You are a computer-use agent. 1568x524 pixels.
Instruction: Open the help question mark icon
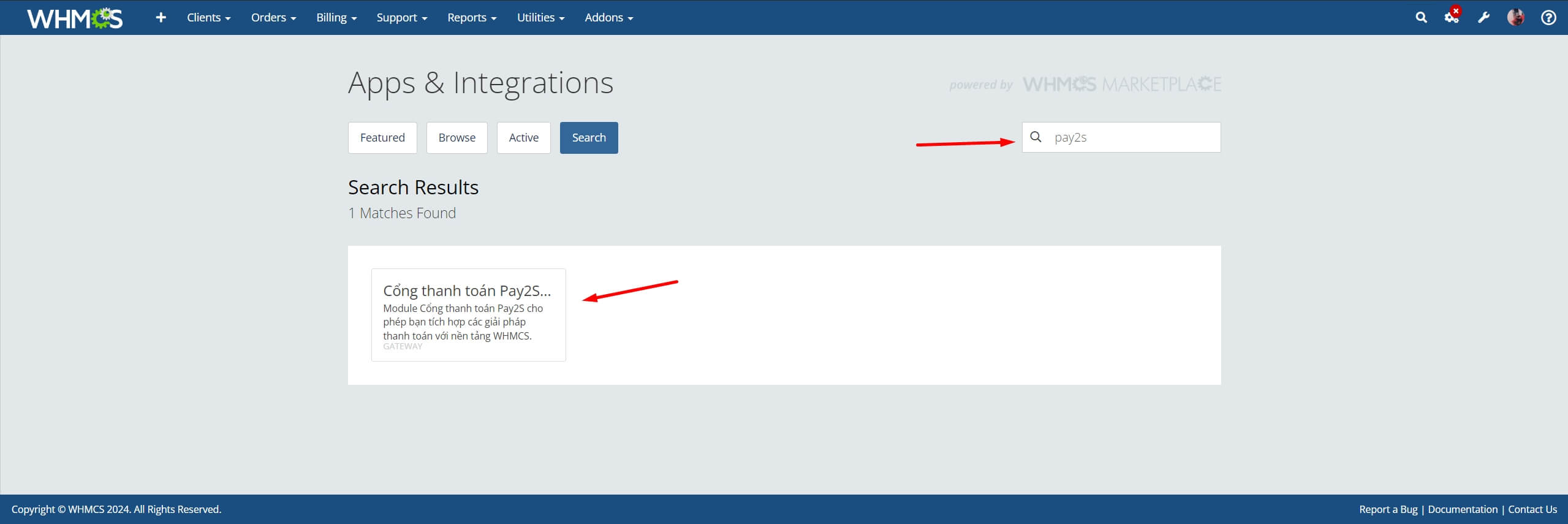point(1548,18)
